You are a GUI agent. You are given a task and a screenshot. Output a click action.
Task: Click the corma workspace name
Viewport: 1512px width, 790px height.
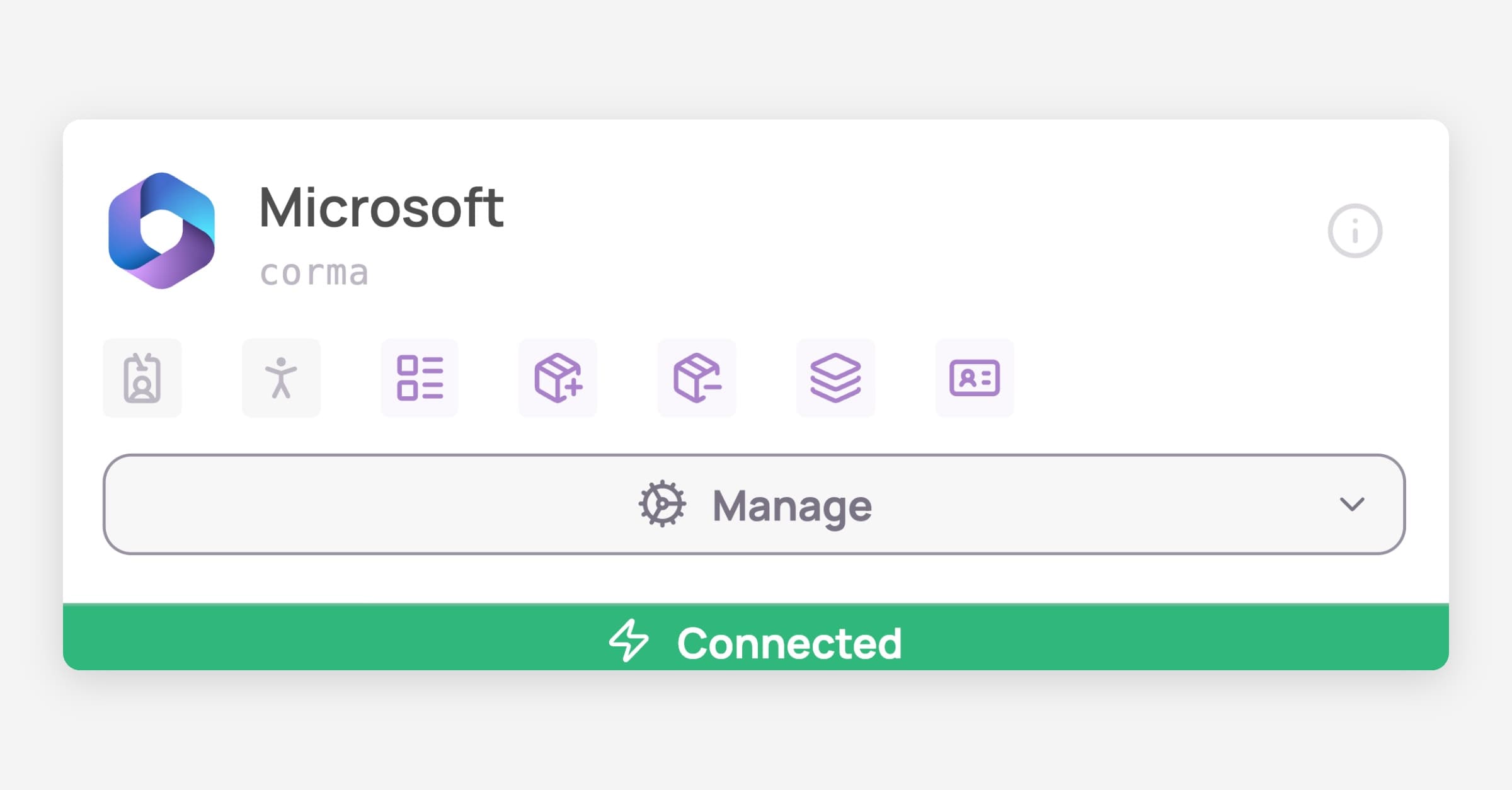314,273
